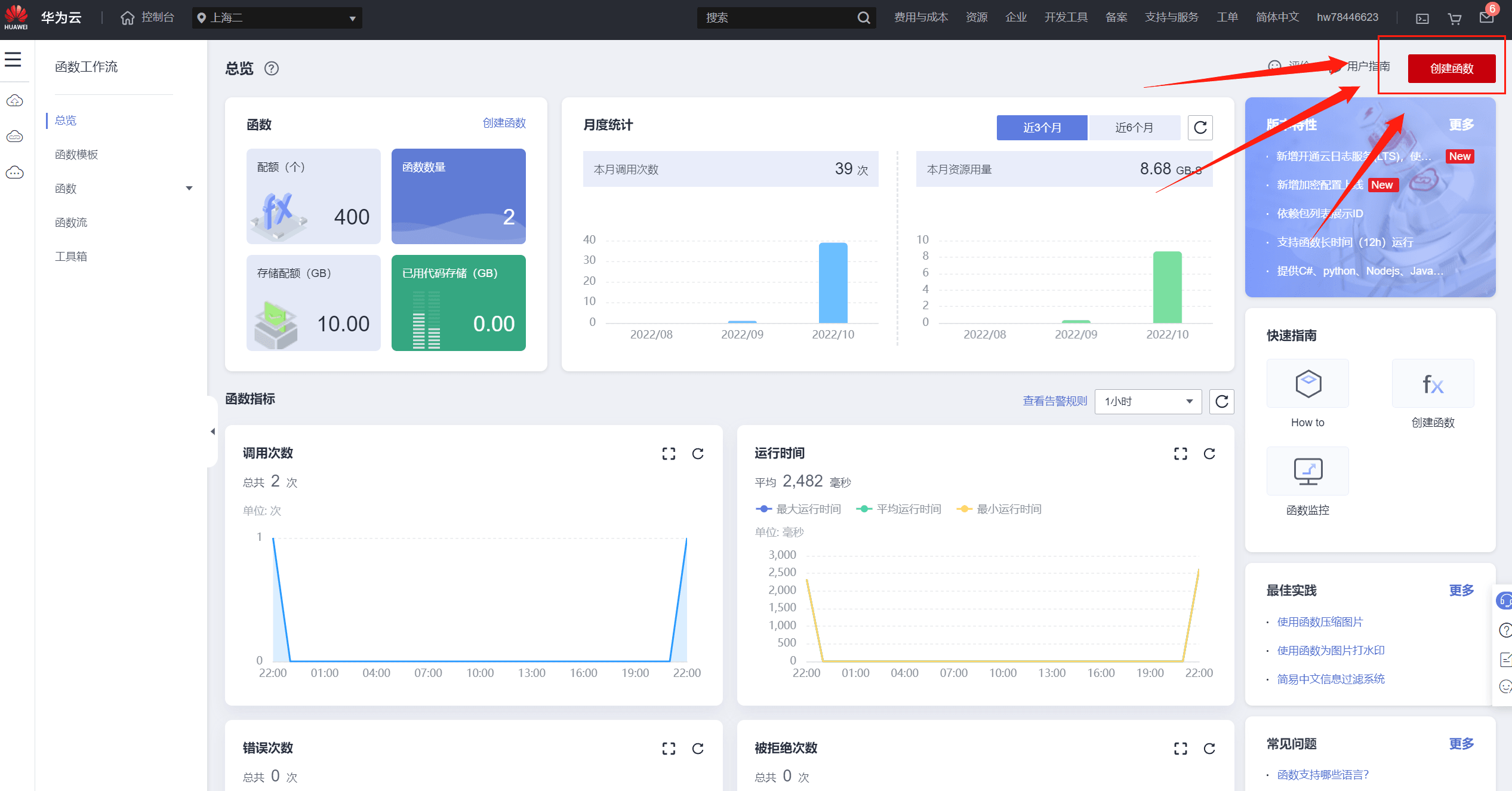Open the 1小时 time range dropdown
This screenshot has width=1512, height=791.
point(1147,402)
